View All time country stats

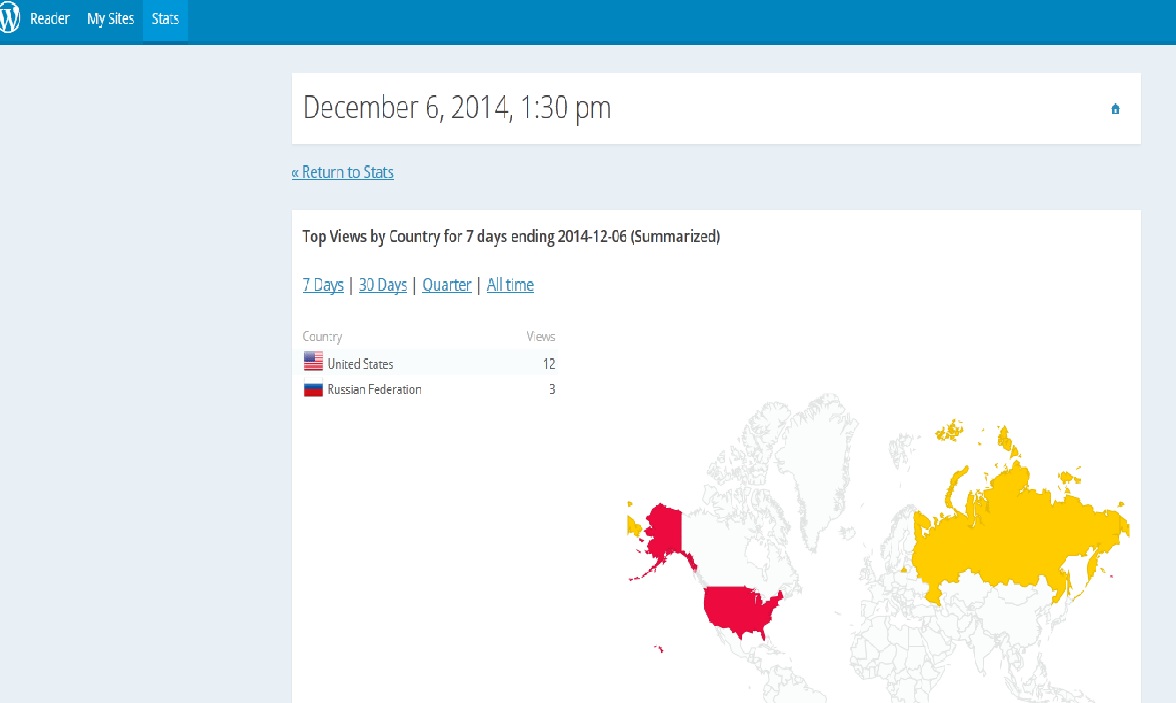coord(510,285)
